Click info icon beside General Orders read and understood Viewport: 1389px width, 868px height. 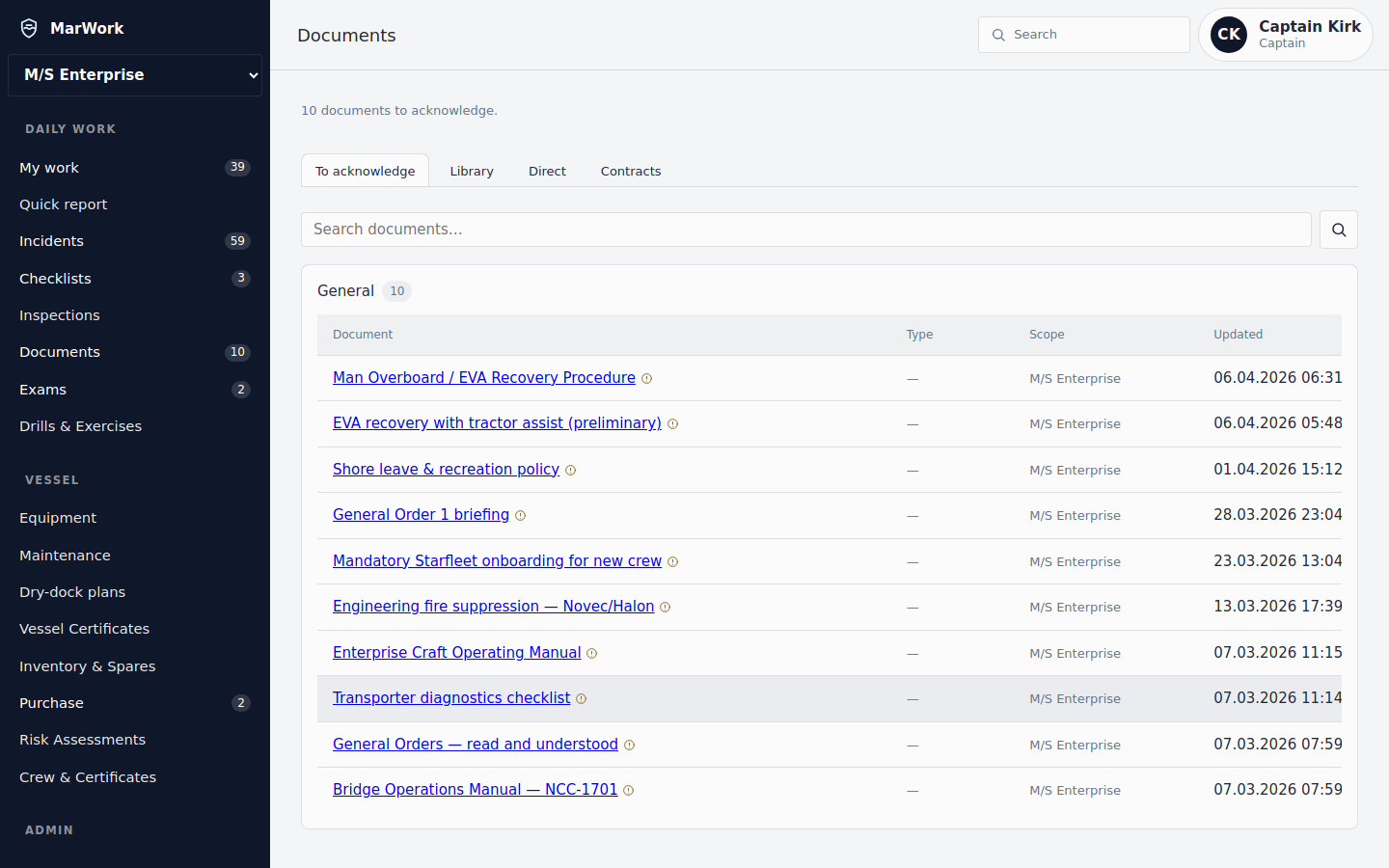click(630, 746)
